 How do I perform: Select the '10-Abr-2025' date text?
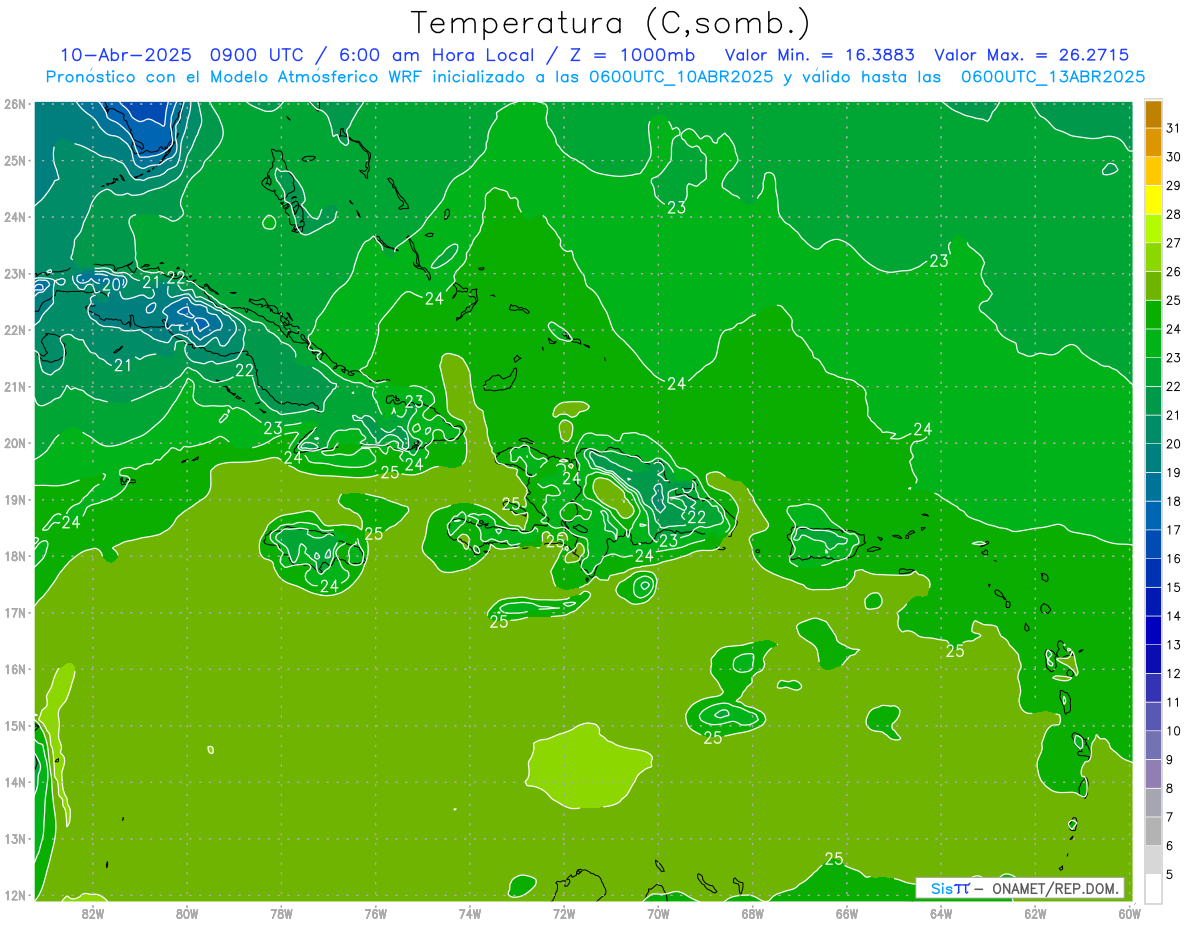[x=127, y=55]
